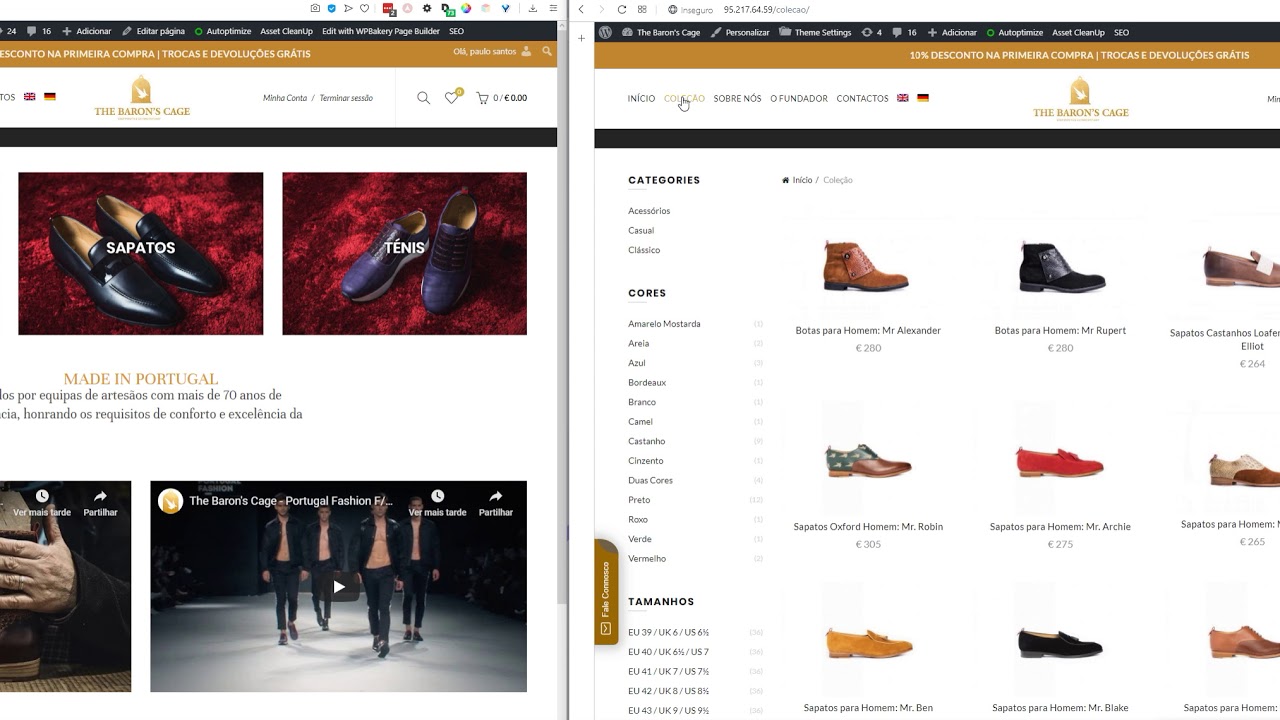This screenshot has width=1280, height=720.
Task: Open the speed dial grid icon in right browser
Action: pos(642,9)
